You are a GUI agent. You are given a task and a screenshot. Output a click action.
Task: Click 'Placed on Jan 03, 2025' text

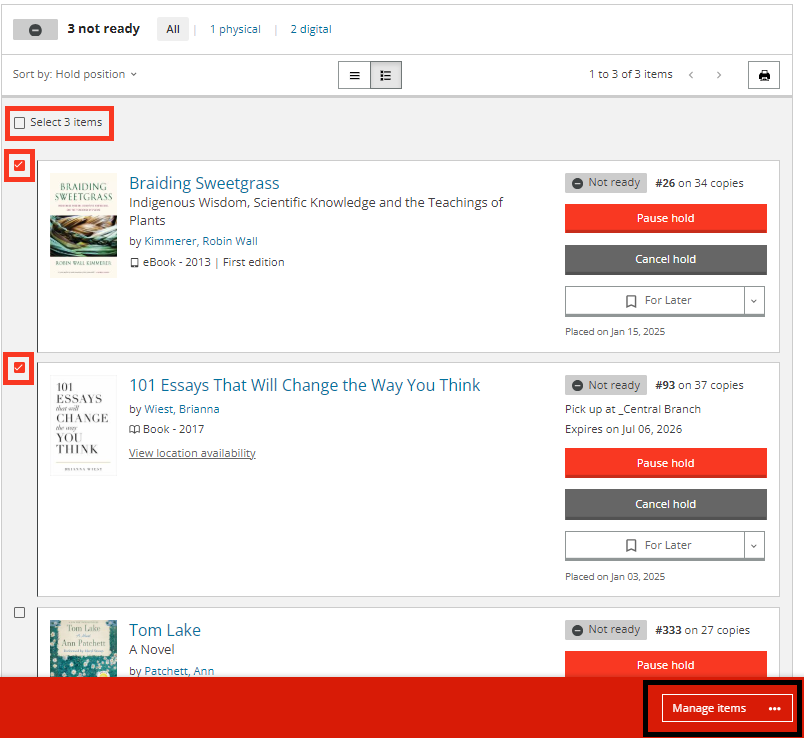(x=615, y=577)
